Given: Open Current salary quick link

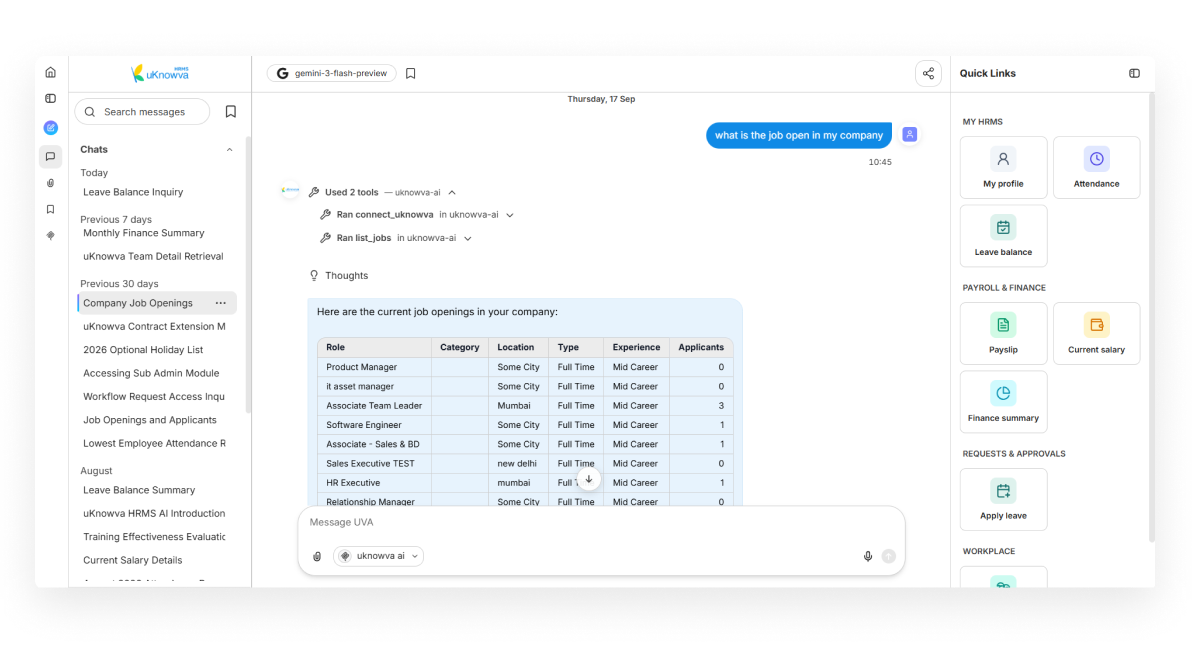Looking at the screenshot, I should (x=1096, y=334).
